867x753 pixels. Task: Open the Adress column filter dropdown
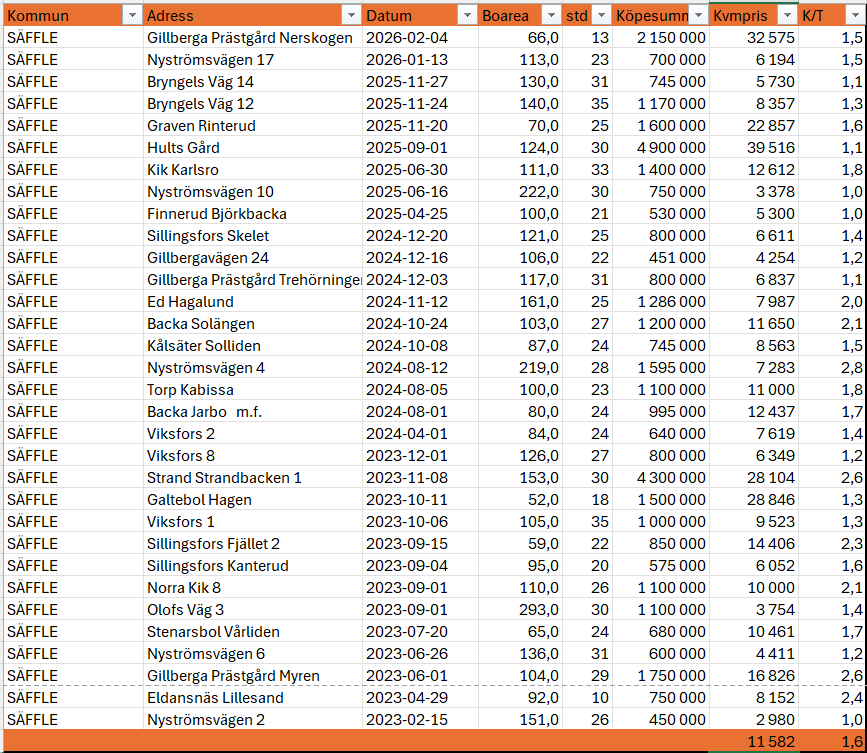(351, 16)
